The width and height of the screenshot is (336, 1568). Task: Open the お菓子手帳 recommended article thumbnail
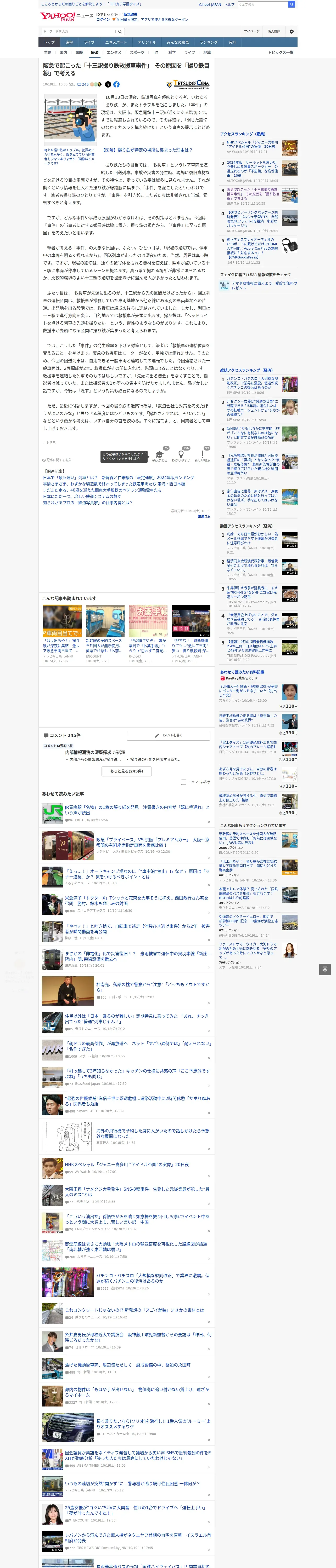pyautogui.click(x=148, y=621)
